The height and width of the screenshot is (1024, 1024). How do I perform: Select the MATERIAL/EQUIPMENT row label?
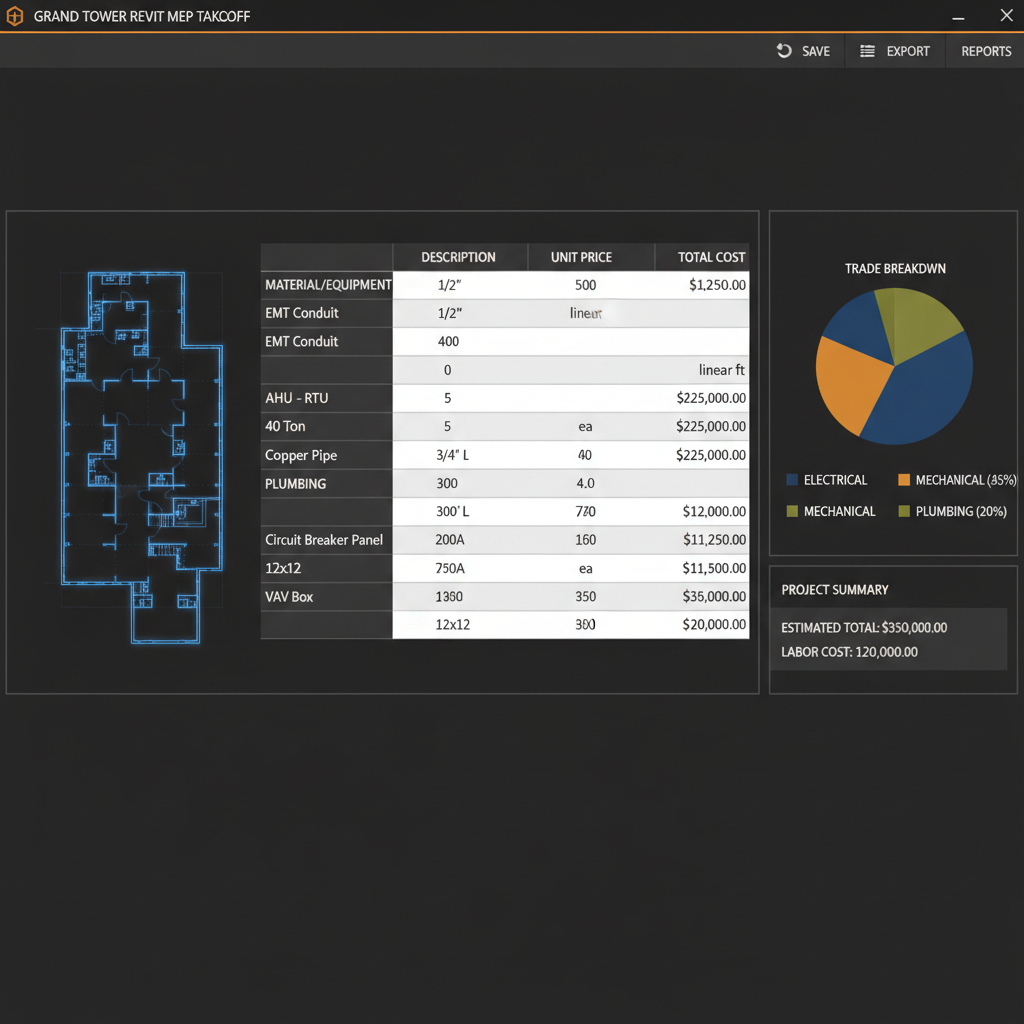328,285
